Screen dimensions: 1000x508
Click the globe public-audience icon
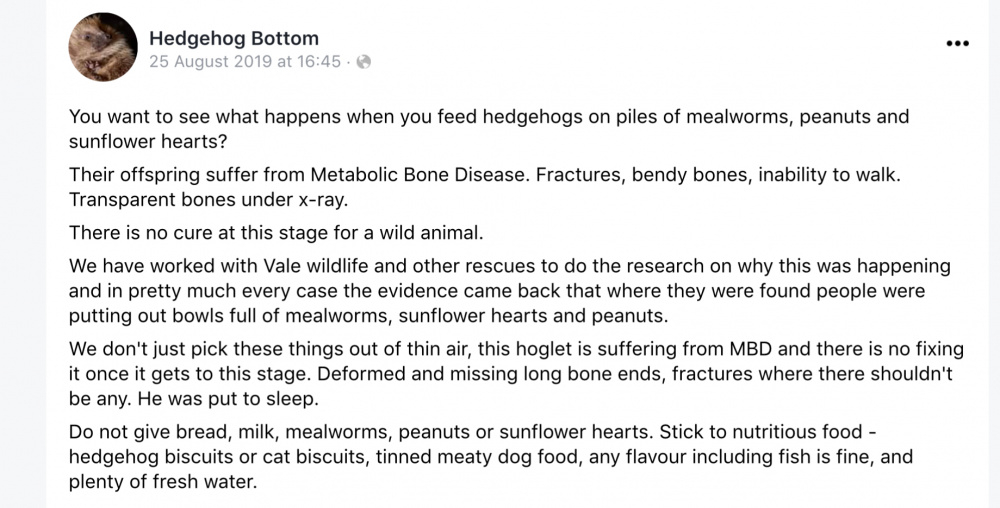coord(364,62)
